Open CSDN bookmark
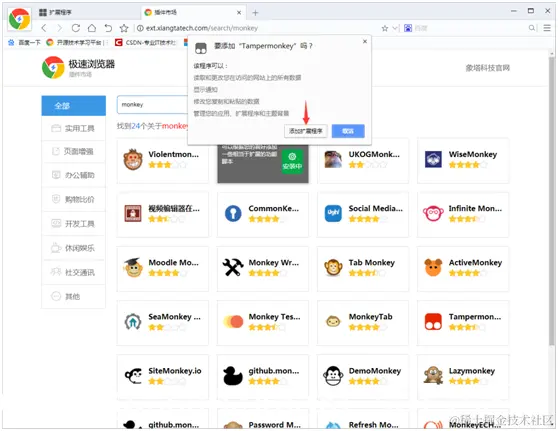This screenshot has width=558, height=431. click(145, 43)
